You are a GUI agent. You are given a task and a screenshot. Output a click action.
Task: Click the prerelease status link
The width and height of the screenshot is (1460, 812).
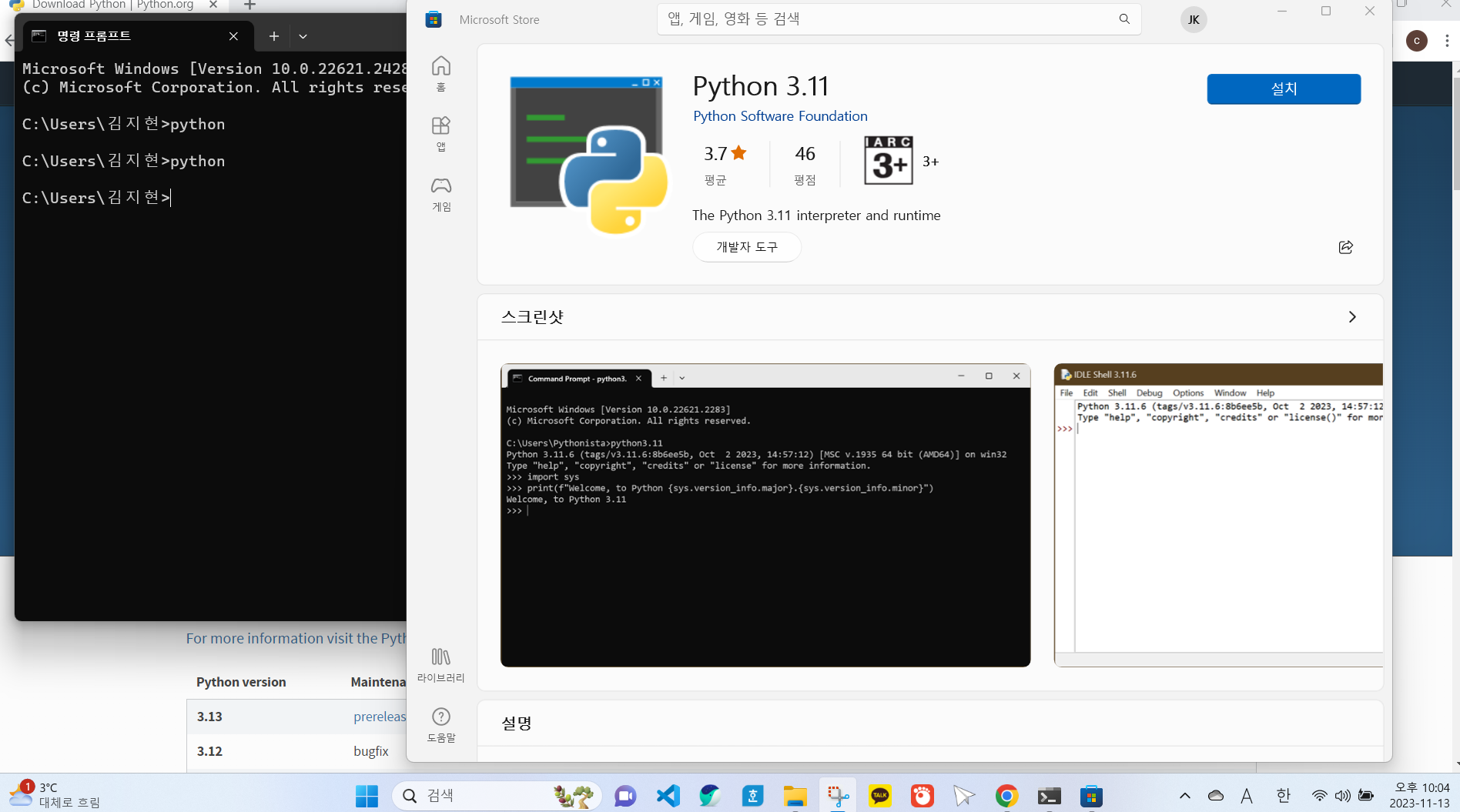(x=380, y=717)
